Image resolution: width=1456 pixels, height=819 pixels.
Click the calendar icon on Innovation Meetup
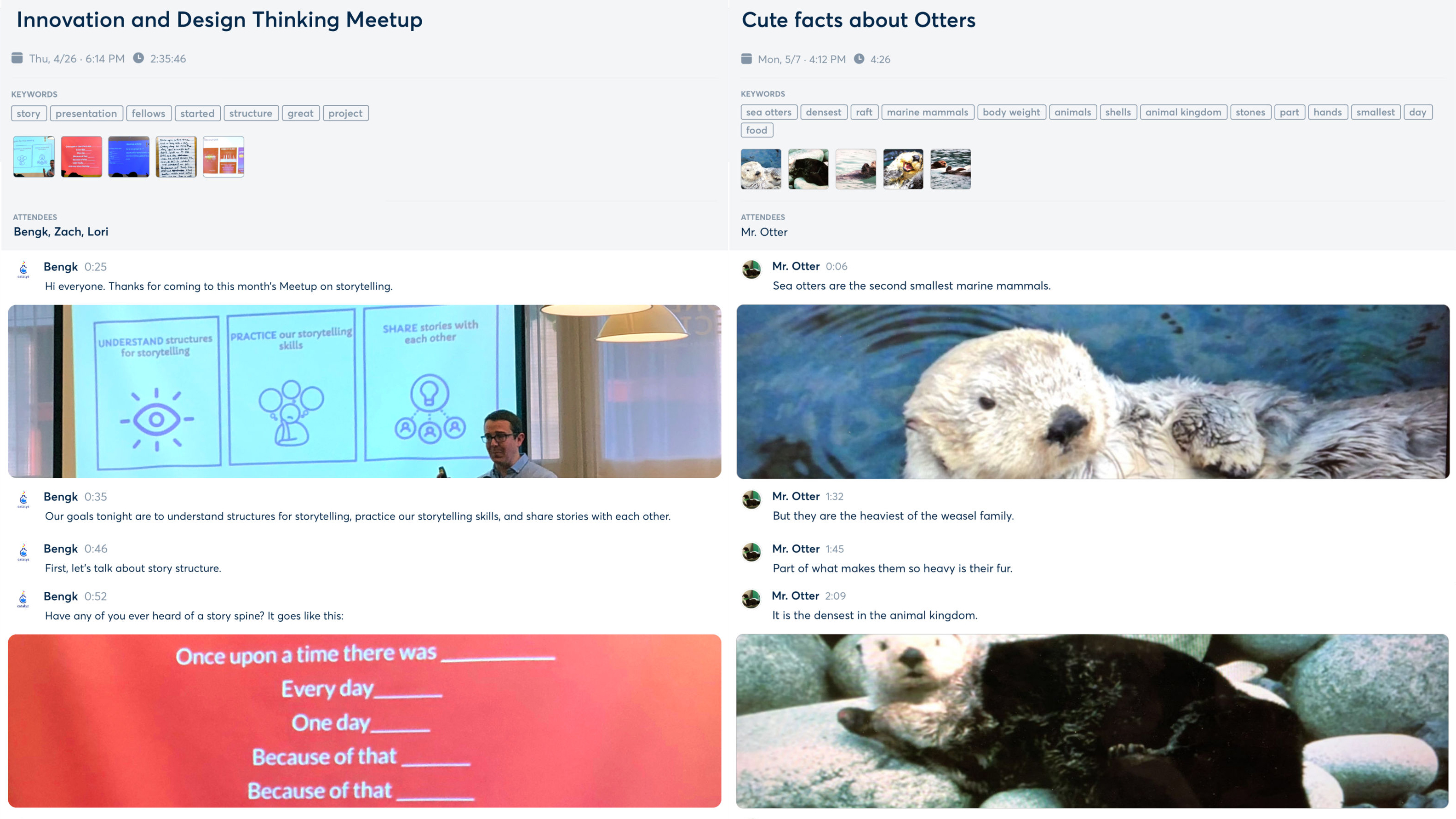pyautogui.click(x=17, y=57)
